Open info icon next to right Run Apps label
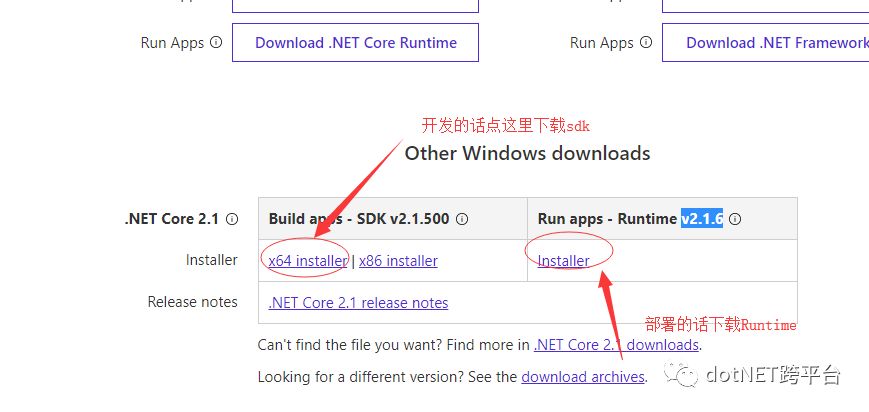 pos(646,42)
